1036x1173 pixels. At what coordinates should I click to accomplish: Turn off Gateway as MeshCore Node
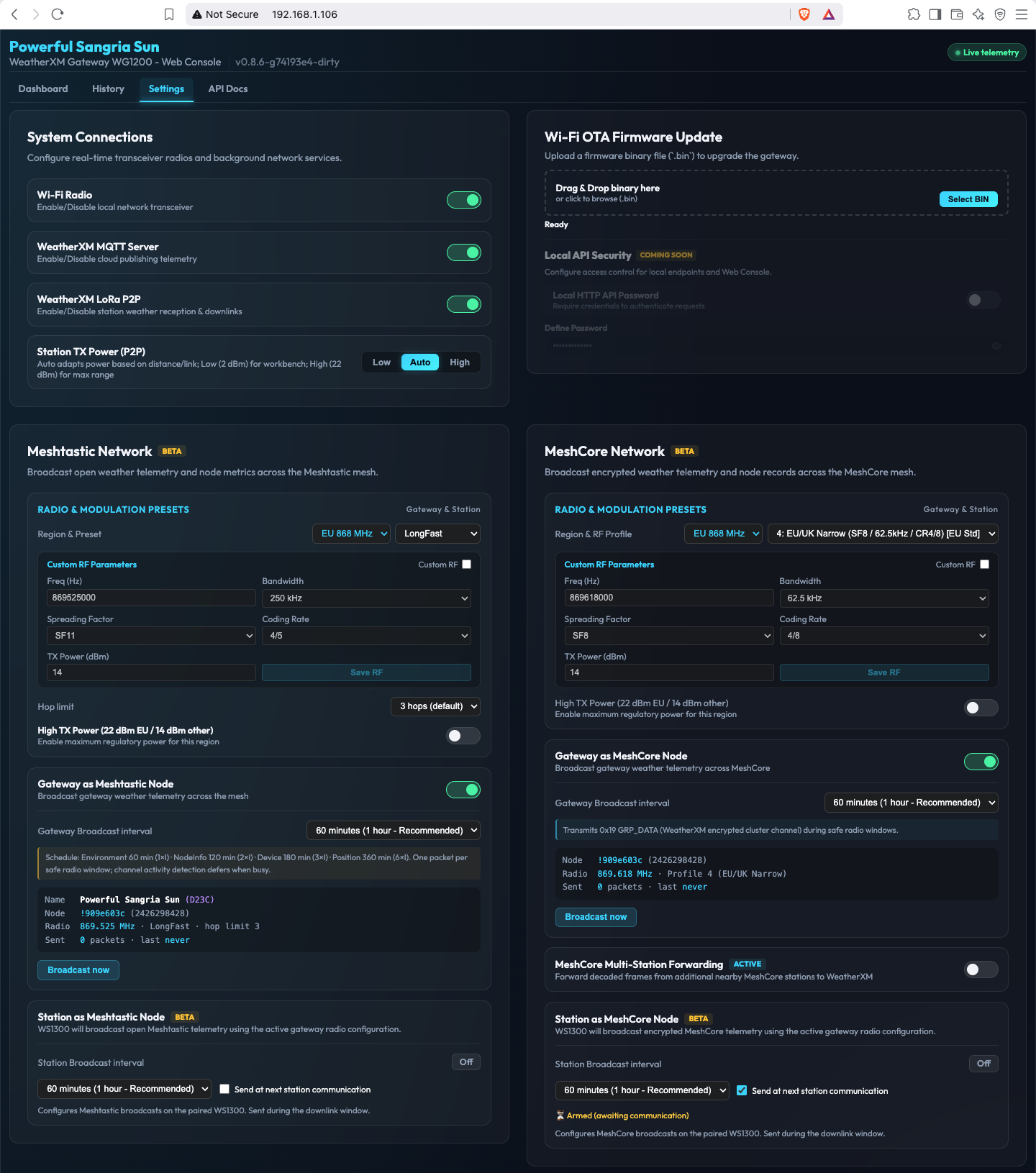tap(981, 762)
